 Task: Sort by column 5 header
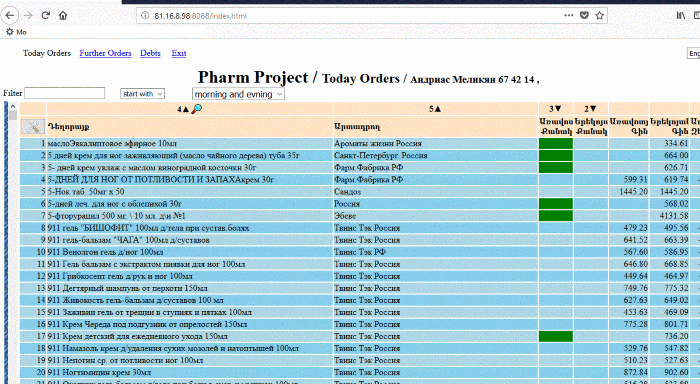[435, 109]
